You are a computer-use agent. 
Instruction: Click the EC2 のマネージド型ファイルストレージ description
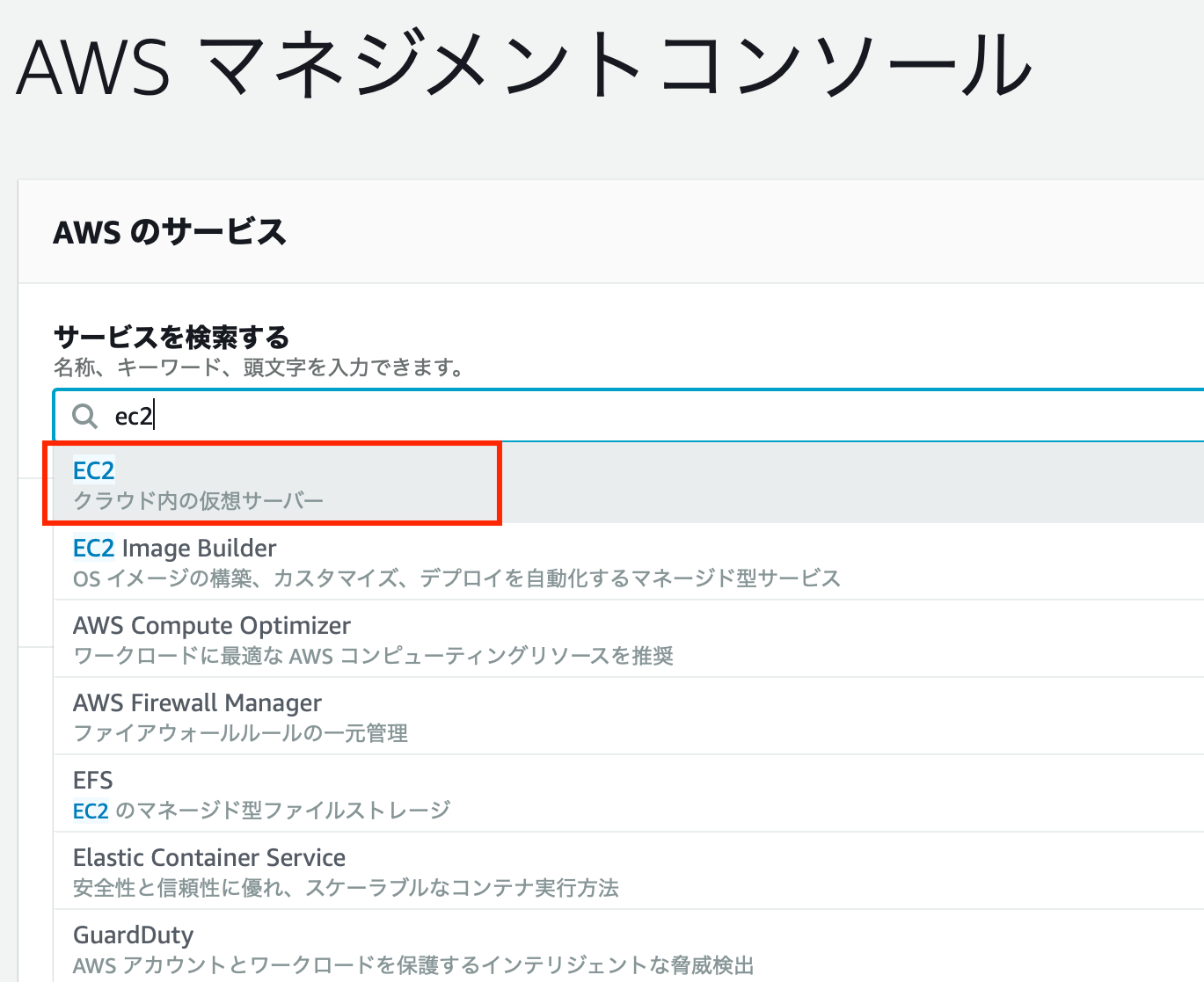point(262,811)
